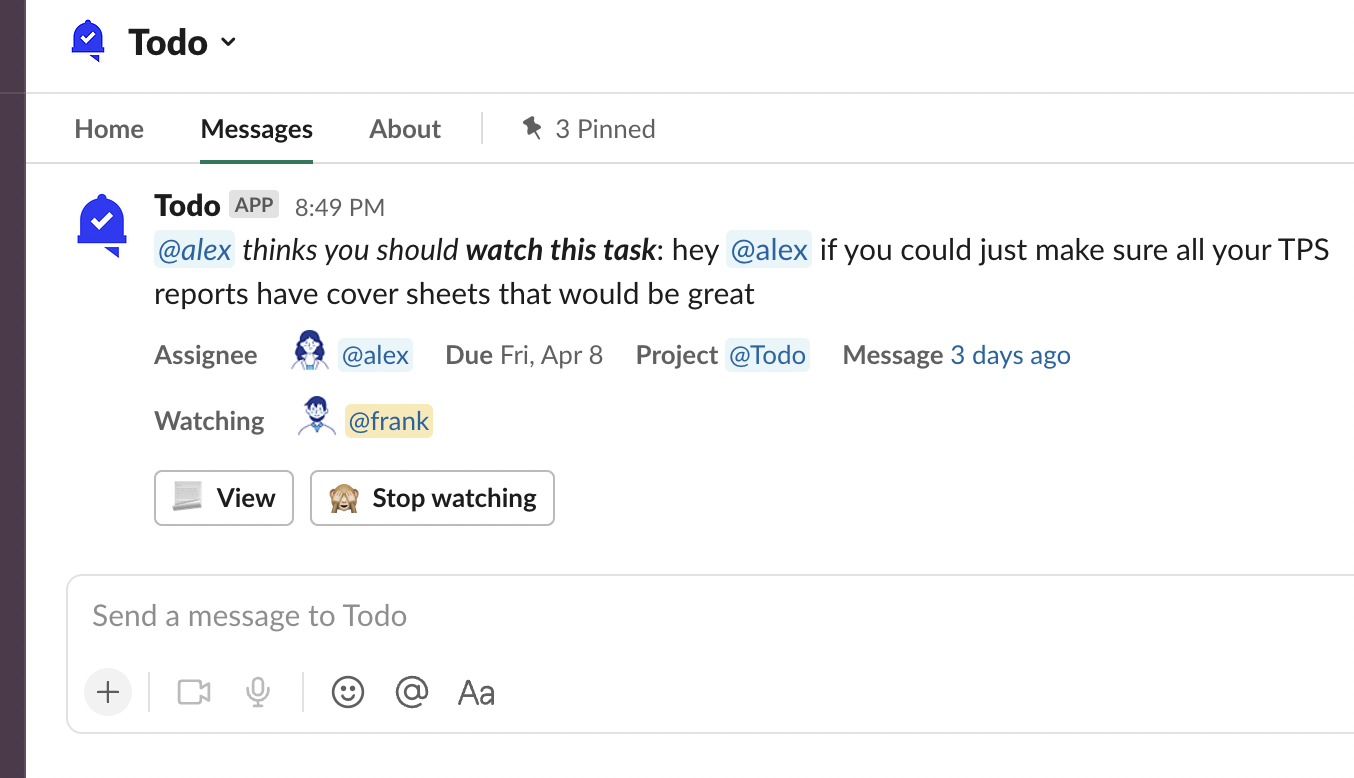Click the Todo bot avatar in message

tap(102, 223)
